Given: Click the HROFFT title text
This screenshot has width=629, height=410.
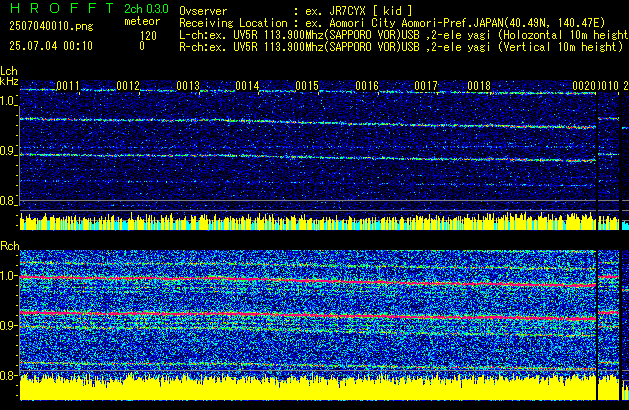Looking at the screenshot, I should click(62, 8).
